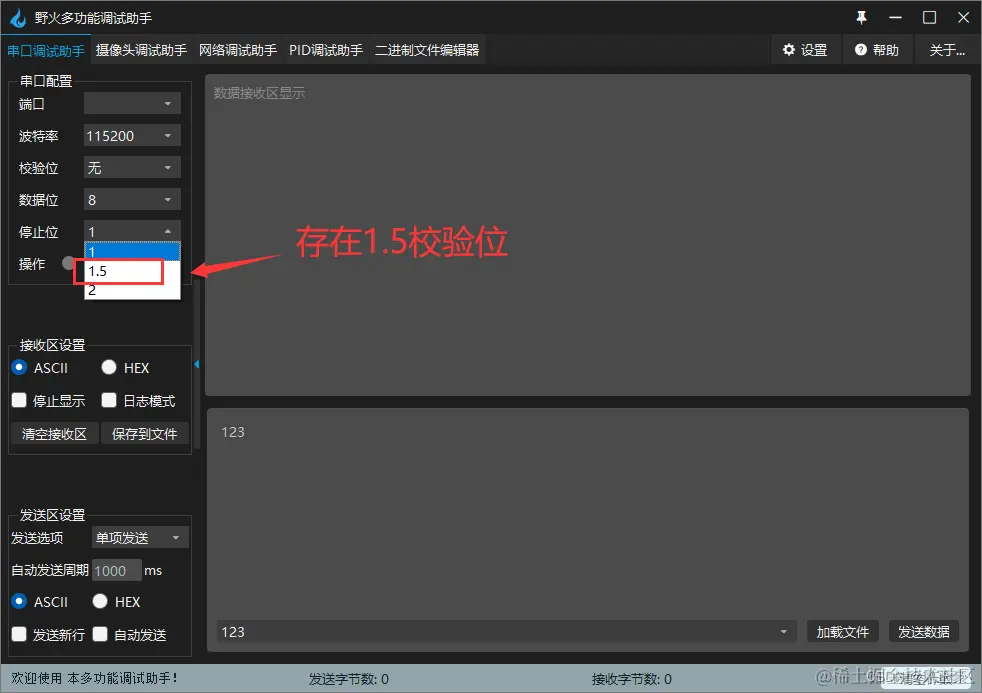Enable the 停止显示 checkbox
The height and width of the screenshot is (693, 982).
(x=19, y=400)
